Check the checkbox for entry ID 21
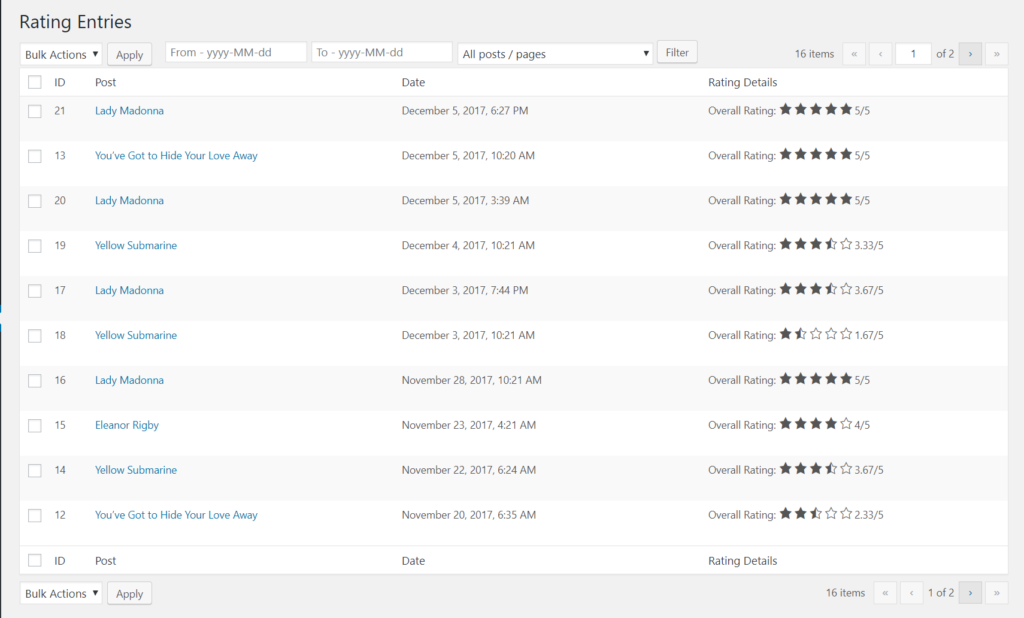 (x=33, y=111)
